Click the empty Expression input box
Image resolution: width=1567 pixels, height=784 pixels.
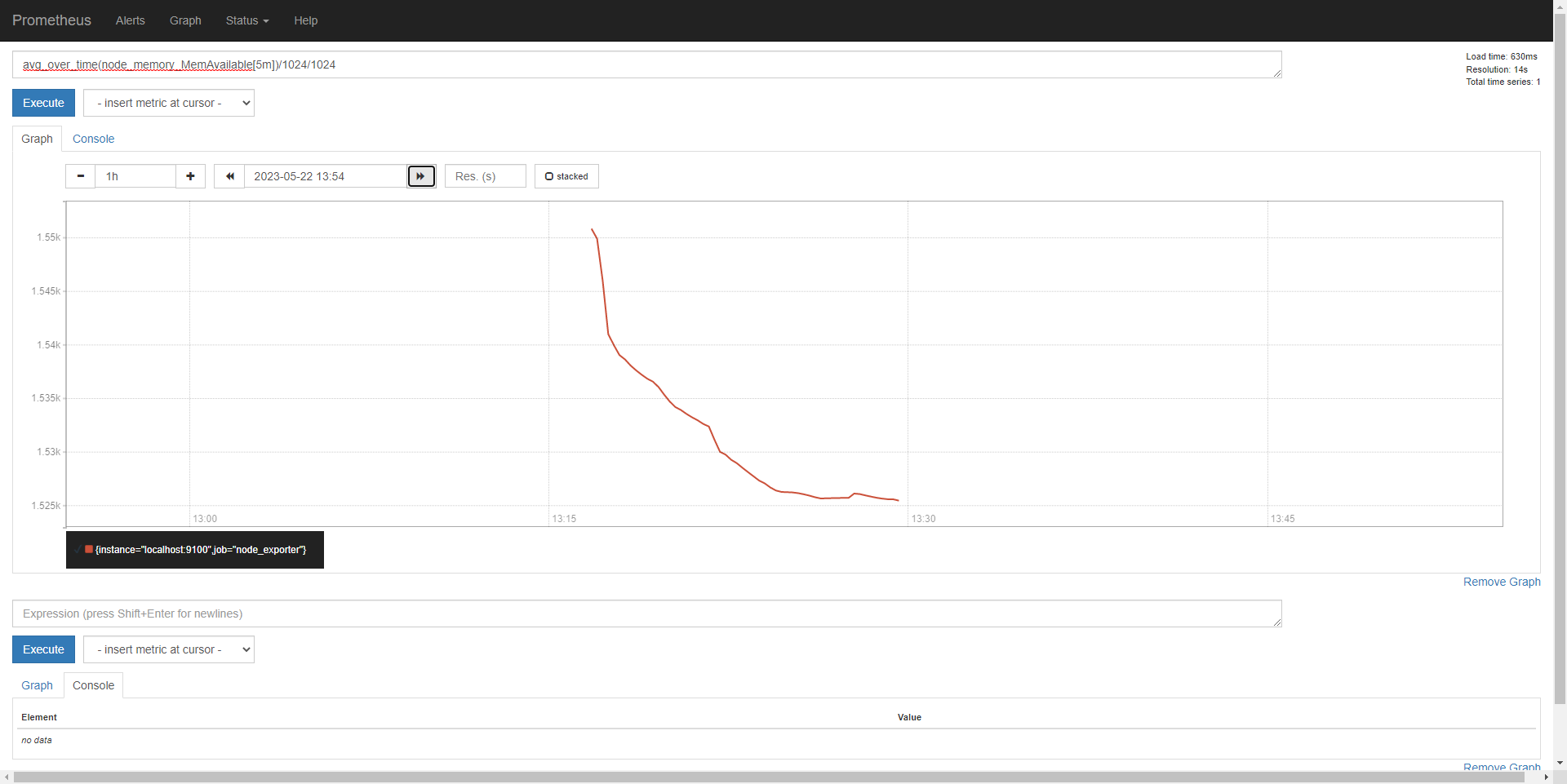click(x=646, y=613)
